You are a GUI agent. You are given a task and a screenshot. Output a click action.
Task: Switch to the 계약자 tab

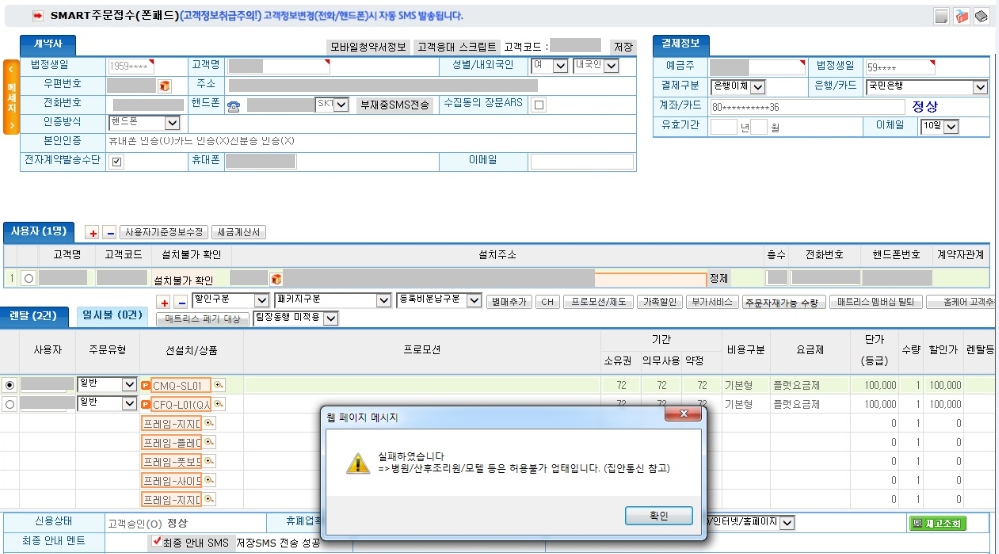pyautogui.click(x=48, y=44)
